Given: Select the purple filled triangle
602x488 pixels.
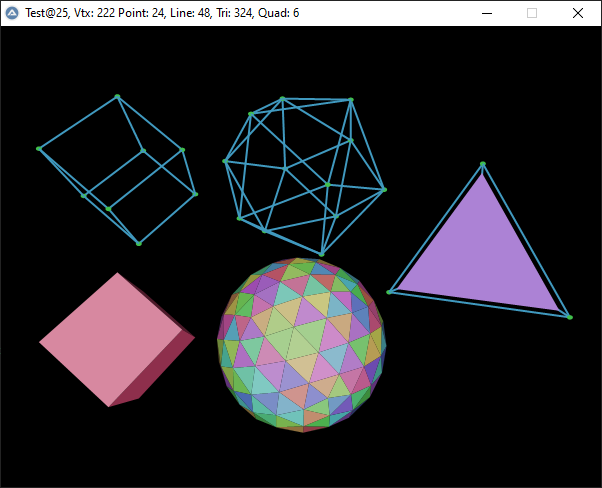Looking at the screenshot, I should pos(481,250).
